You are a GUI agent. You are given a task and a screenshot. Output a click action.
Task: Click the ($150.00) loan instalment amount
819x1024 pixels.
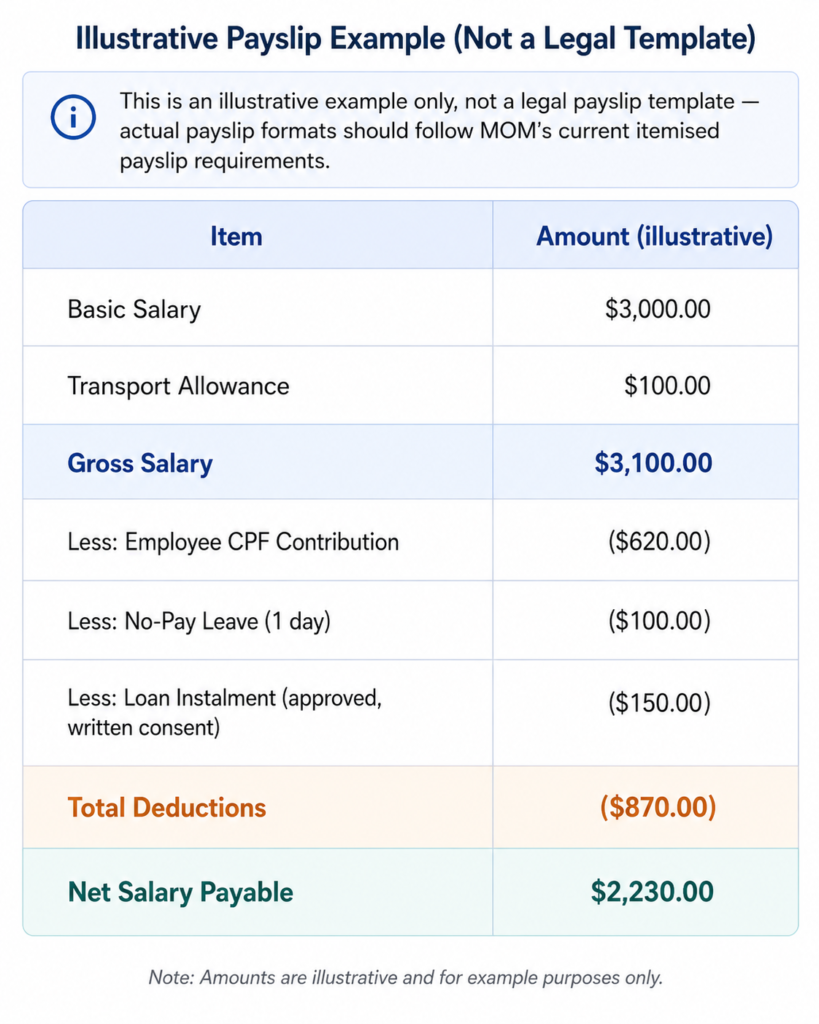tap(659, 703)
